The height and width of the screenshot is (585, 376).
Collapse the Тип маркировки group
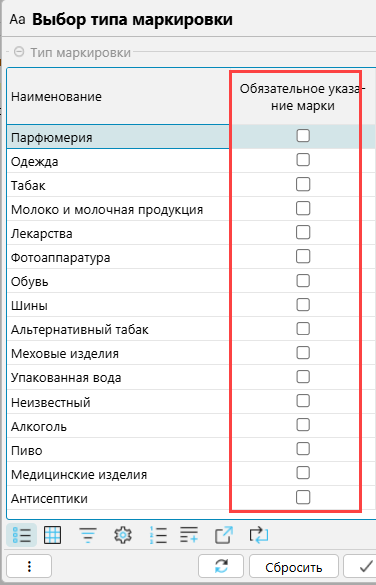[x=19, y=52]
